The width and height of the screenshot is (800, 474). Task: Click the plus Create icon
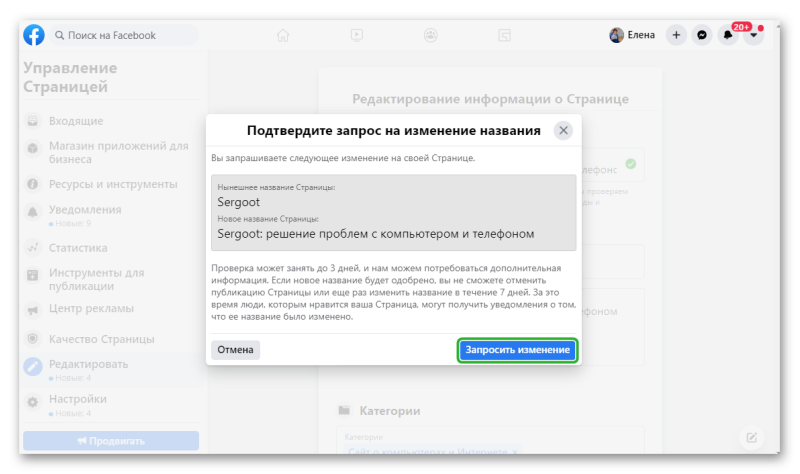[x=676, y=35]
